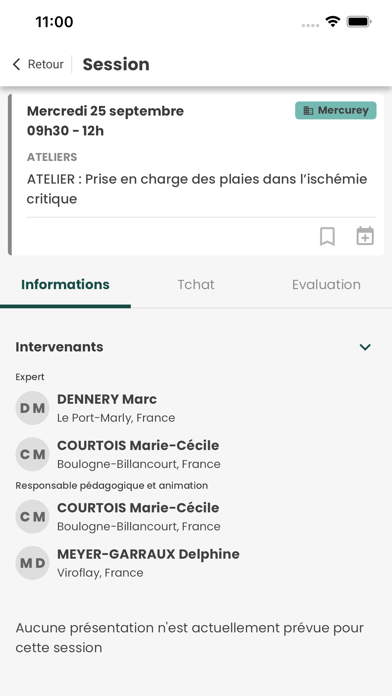Image resolution: width=392 pixels, height=696 pixels.
Task: Tap the back chevron arrow icon
Action: click(16, 64)
